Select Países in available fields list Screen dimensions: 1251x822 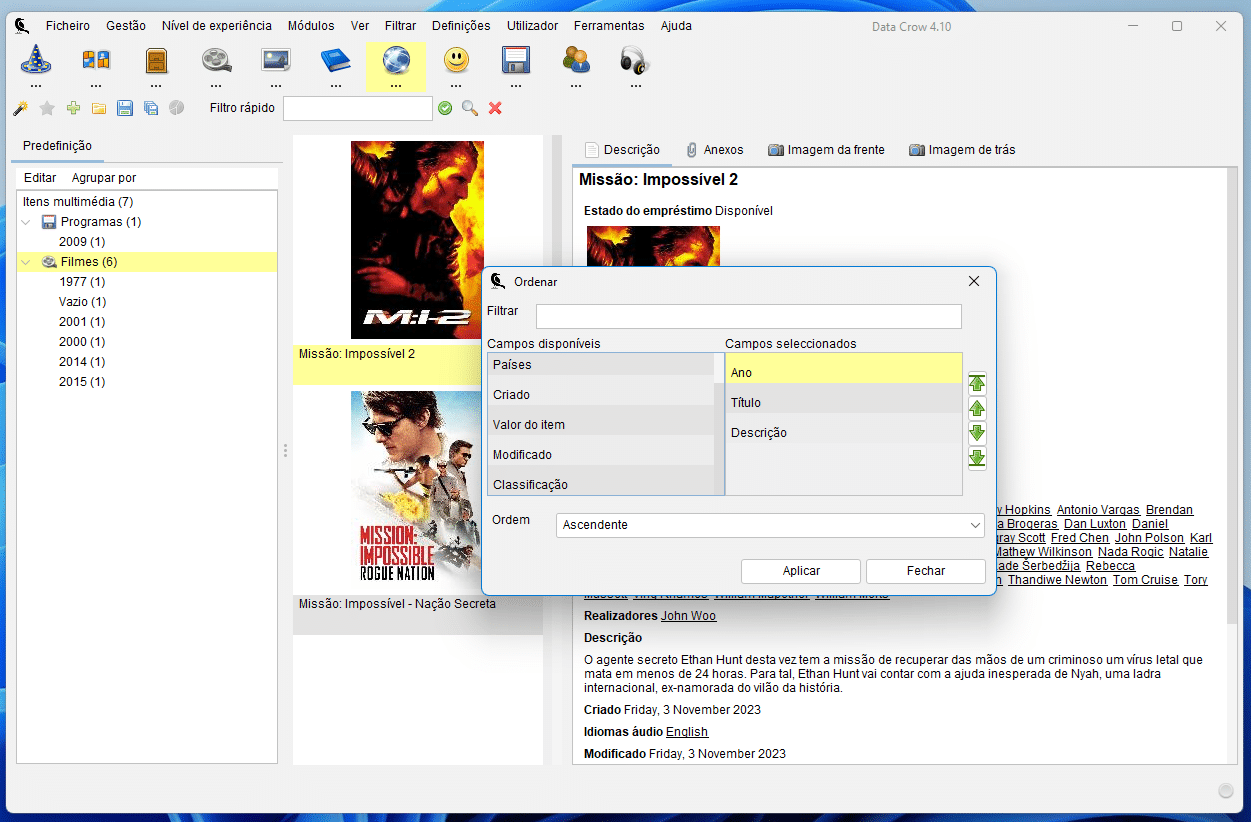[x=600, y=365]
